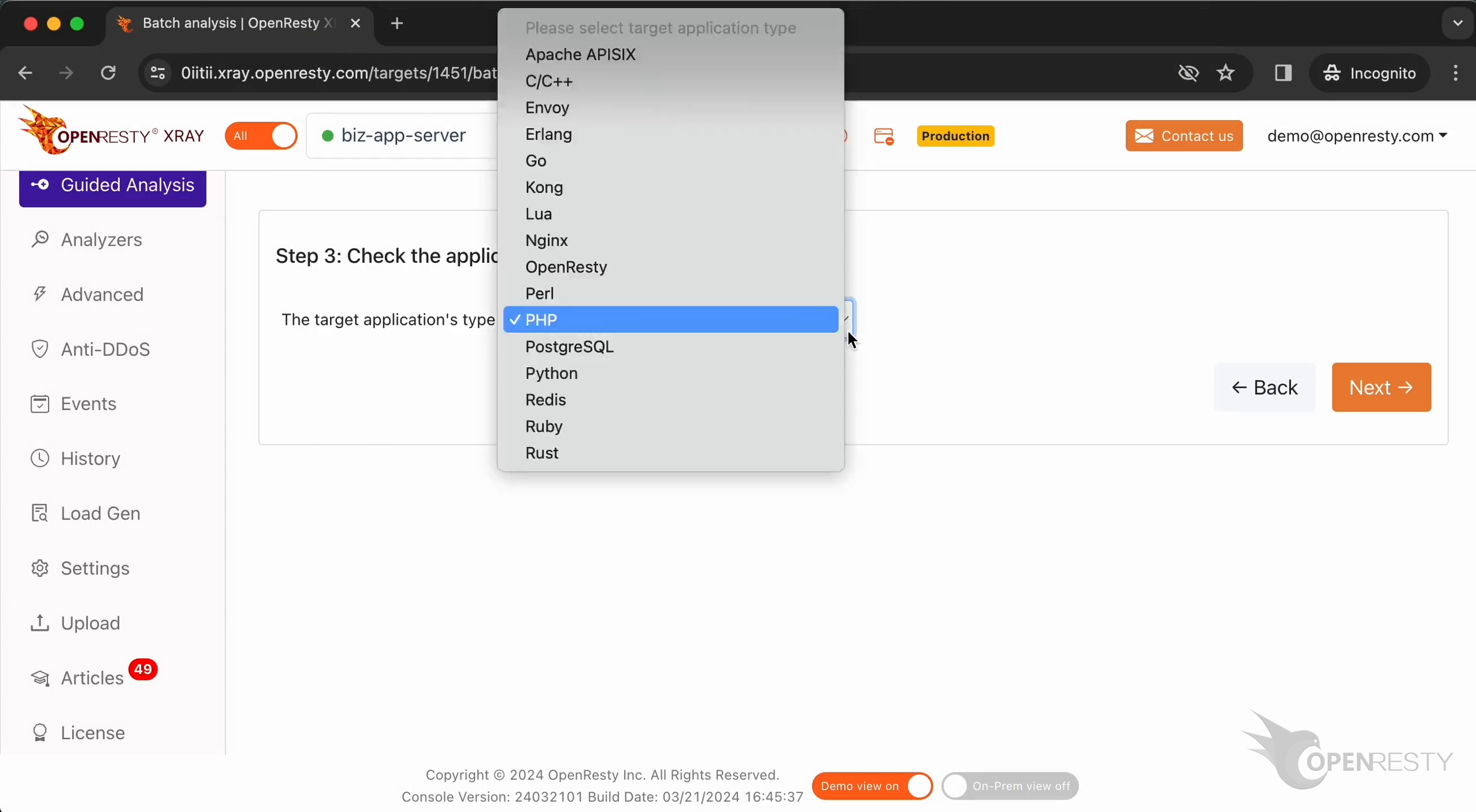This screenshot has height=812, width=1476.
Task: Enable the On-Prem view toggle
Action: point(1010,785)
